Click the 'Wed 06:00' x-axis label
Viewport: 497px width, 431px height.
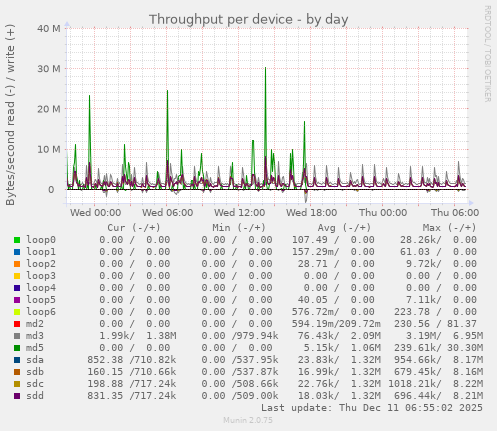[168, 213]
